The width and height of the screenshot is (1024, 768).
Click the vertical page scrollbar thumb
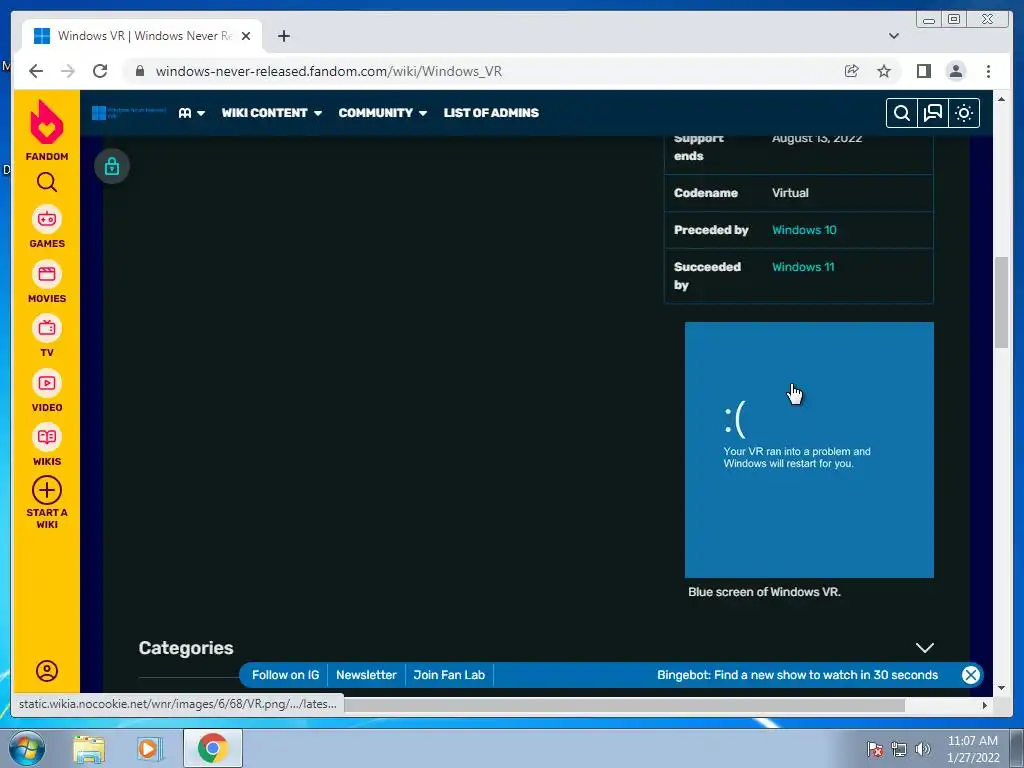(1001, 302)
